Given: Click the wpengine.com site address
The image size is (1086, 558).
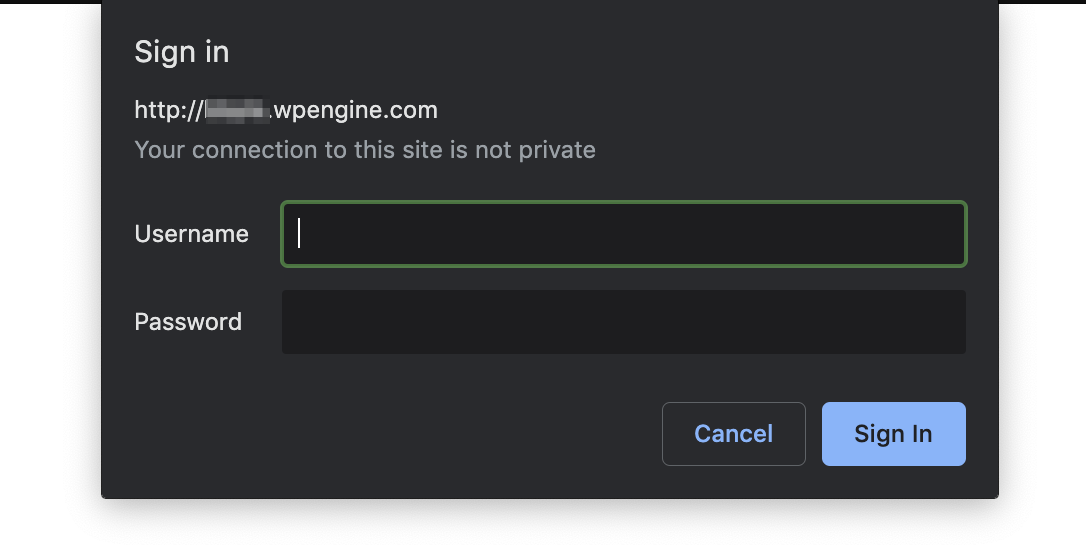Looking at the screenshot, I should coord(355,110).
